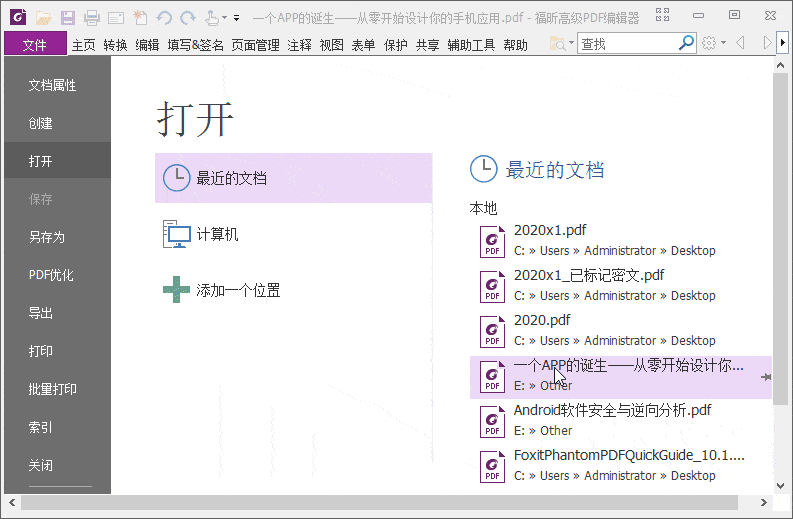Switch to the 注释 ribbon tab
The height and width of the screenshot is (519, 793).
[x=299, y=45]
